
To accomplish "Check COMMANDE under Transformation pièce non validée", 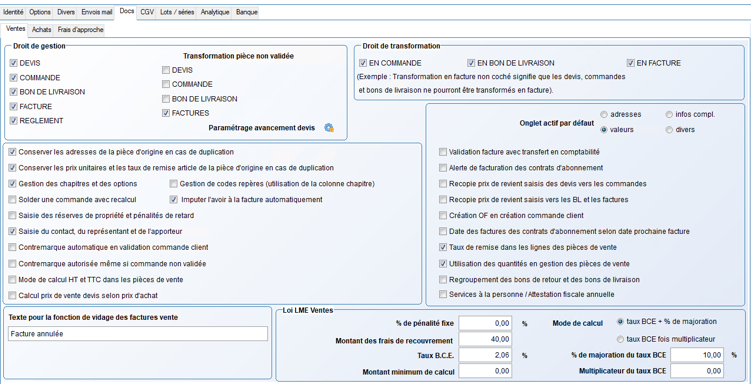I will click(166, 84).
